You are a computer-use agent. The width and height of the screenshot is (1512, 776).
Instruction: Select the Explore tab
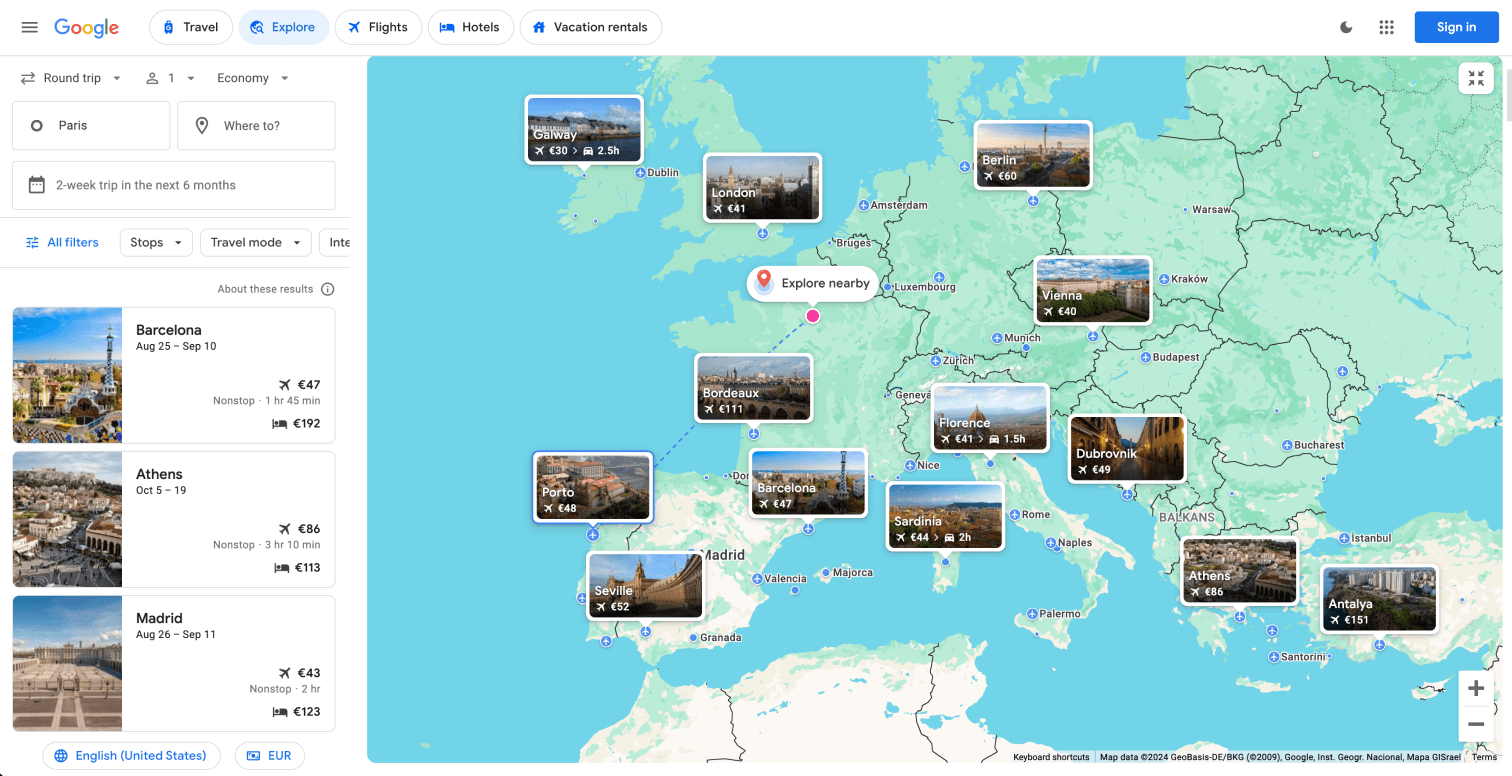(284, 27)
